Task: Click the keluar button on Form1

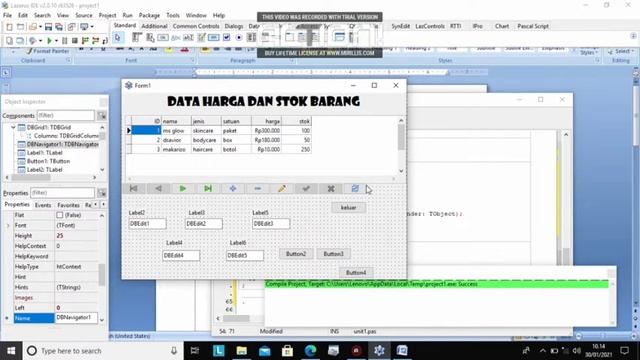Action: pos(349,207)
